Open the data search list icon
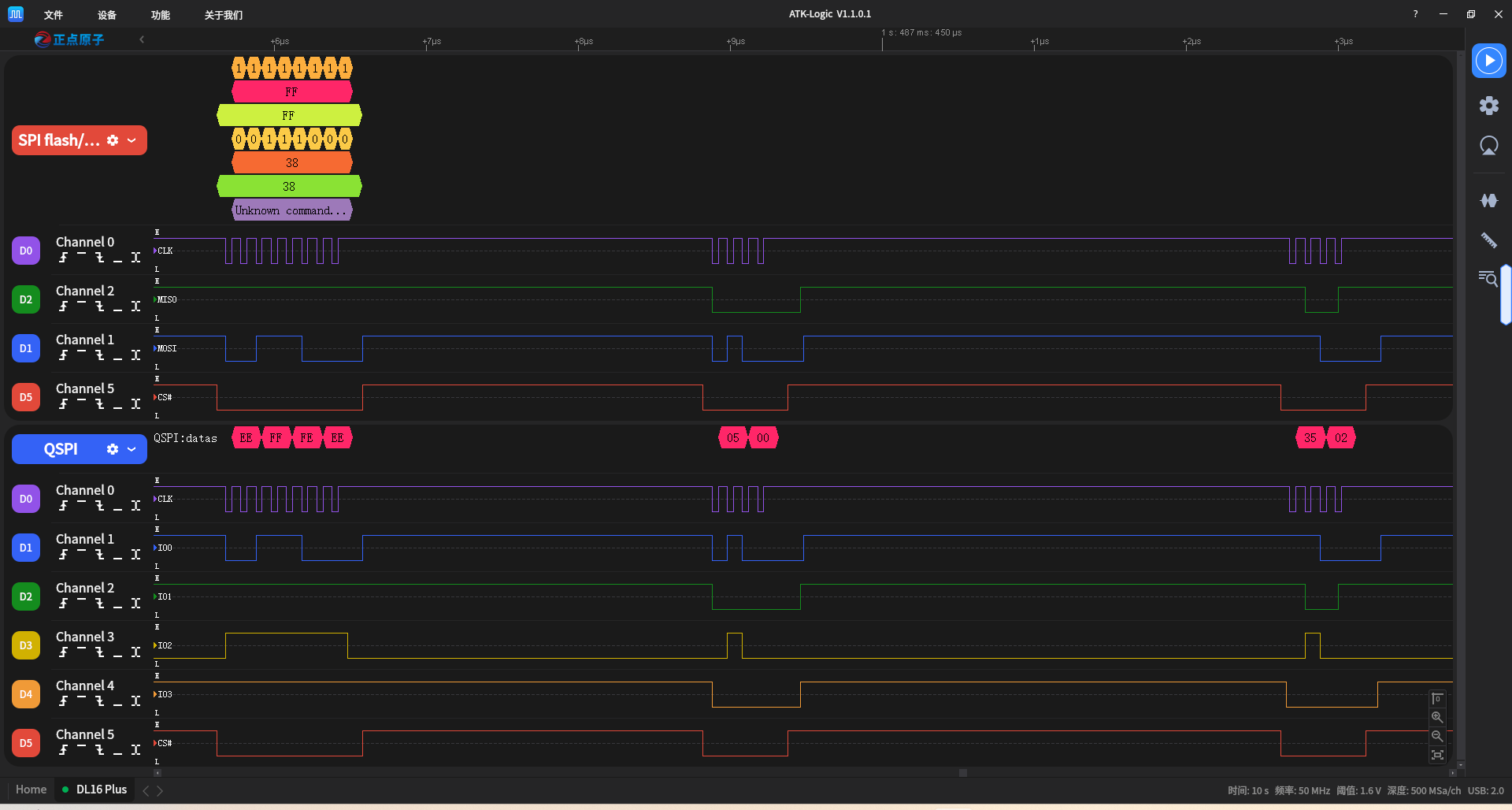 pyautogui.click(x=1488, y=278)
